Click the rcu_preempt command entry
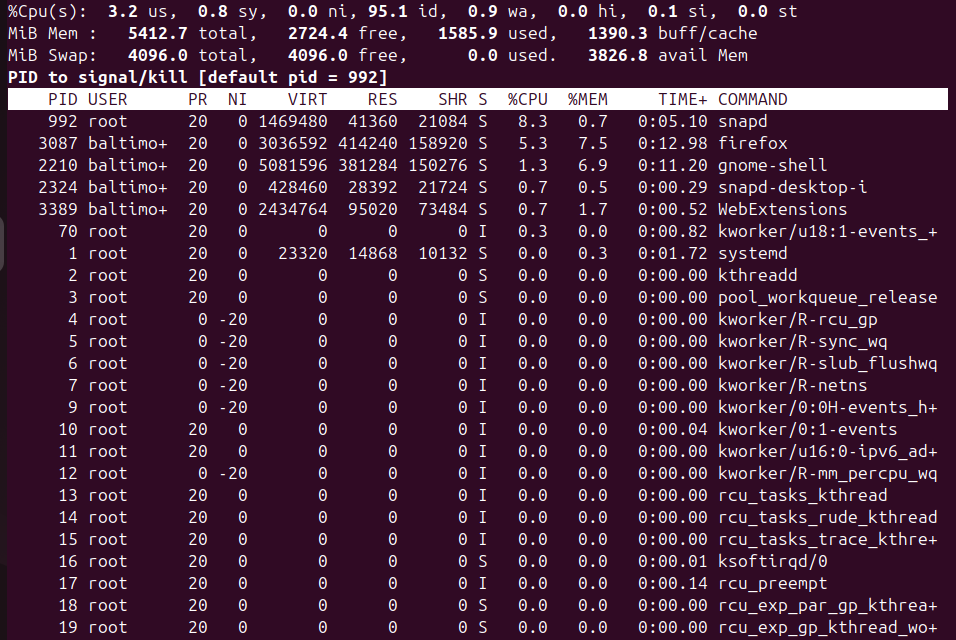This screenshot has width=956, height=640. [772, 582]
